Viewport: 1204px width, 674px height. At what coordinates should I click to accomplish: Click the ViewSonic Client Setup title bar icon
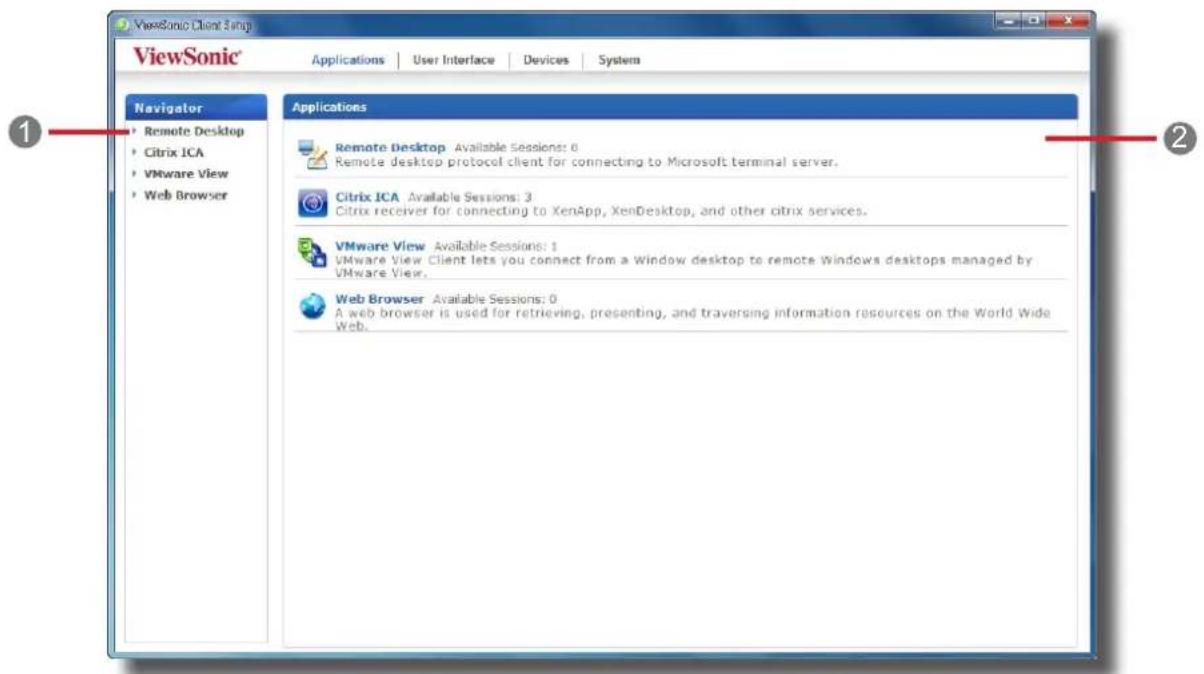click(123, 22)
